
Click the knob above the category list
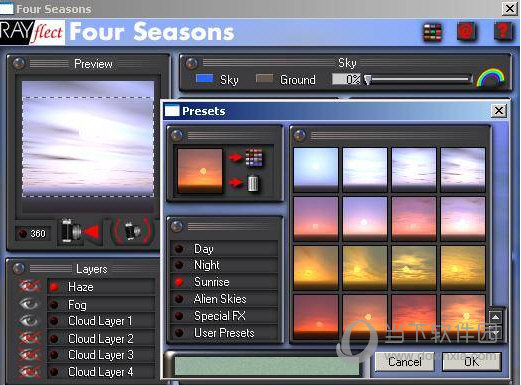[177, 226]
